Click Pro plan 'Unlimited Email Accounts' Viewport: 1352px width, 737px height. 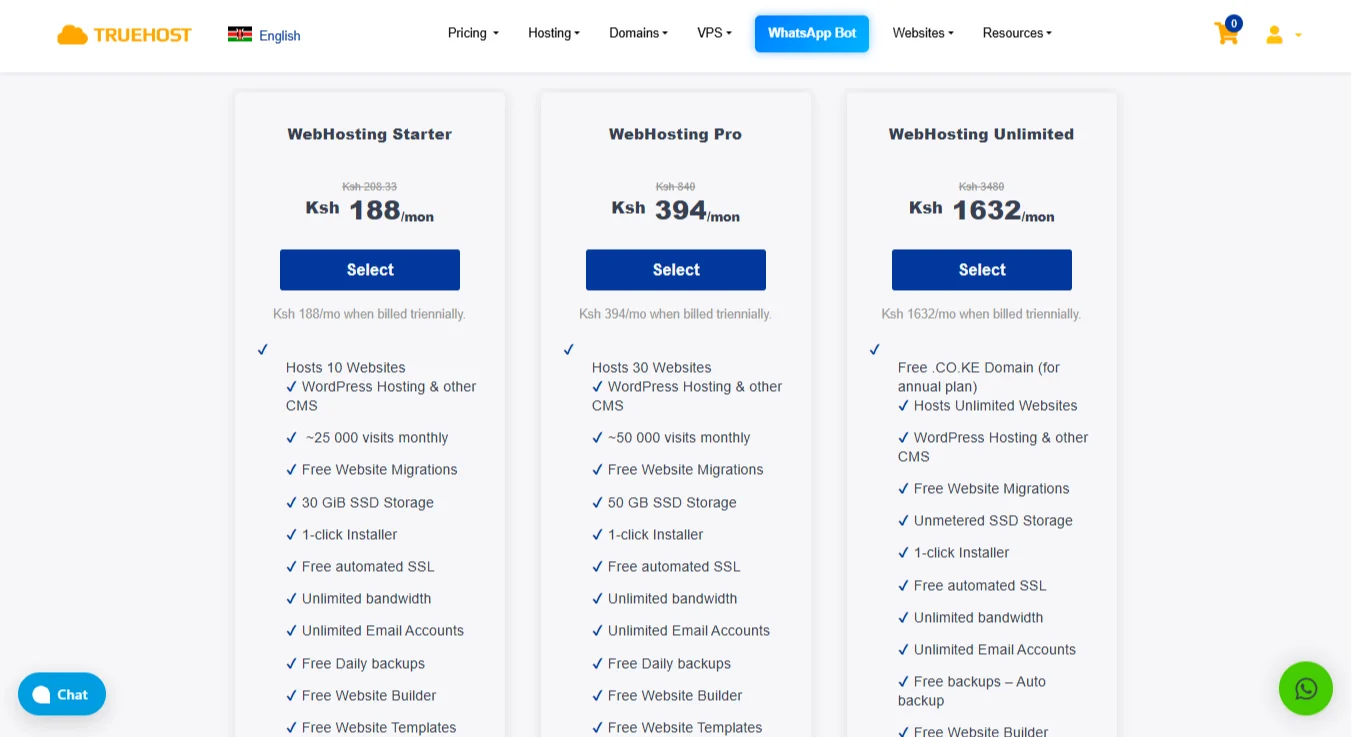[689, 631]
